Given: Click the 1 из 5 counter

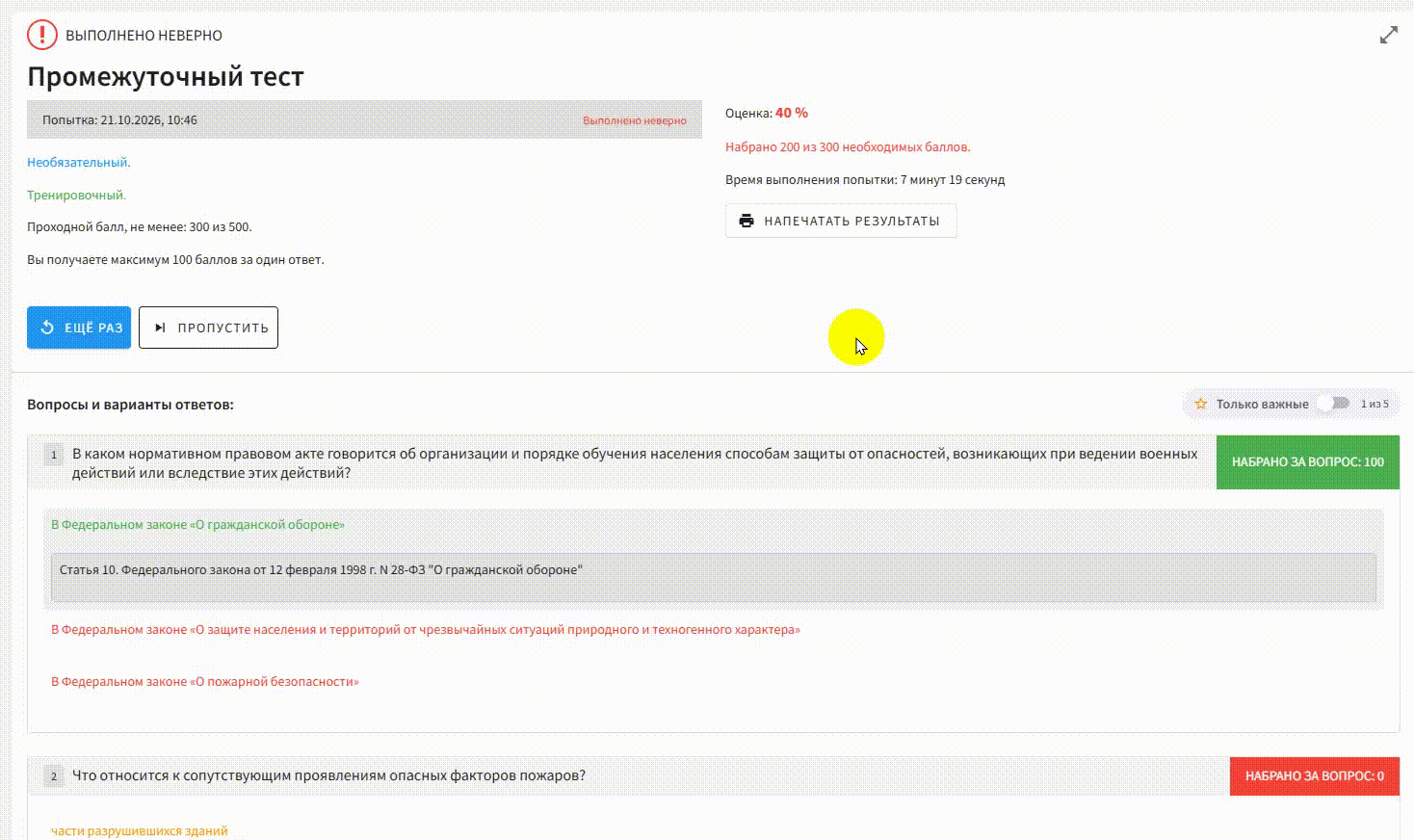Looking at the screenshot, I should point(1375,404).
